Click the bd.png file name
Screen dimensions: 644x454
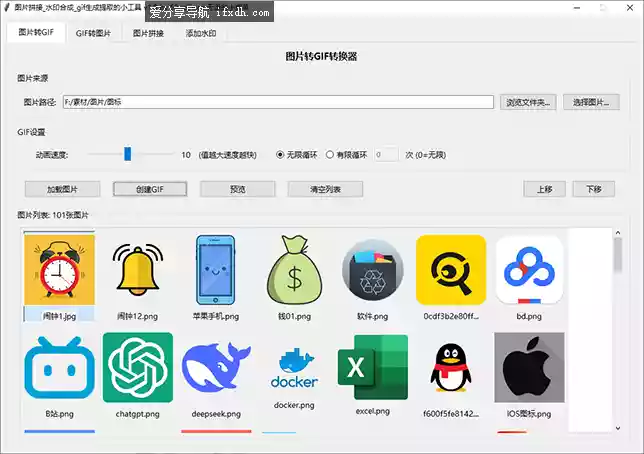tap(529, 316)
